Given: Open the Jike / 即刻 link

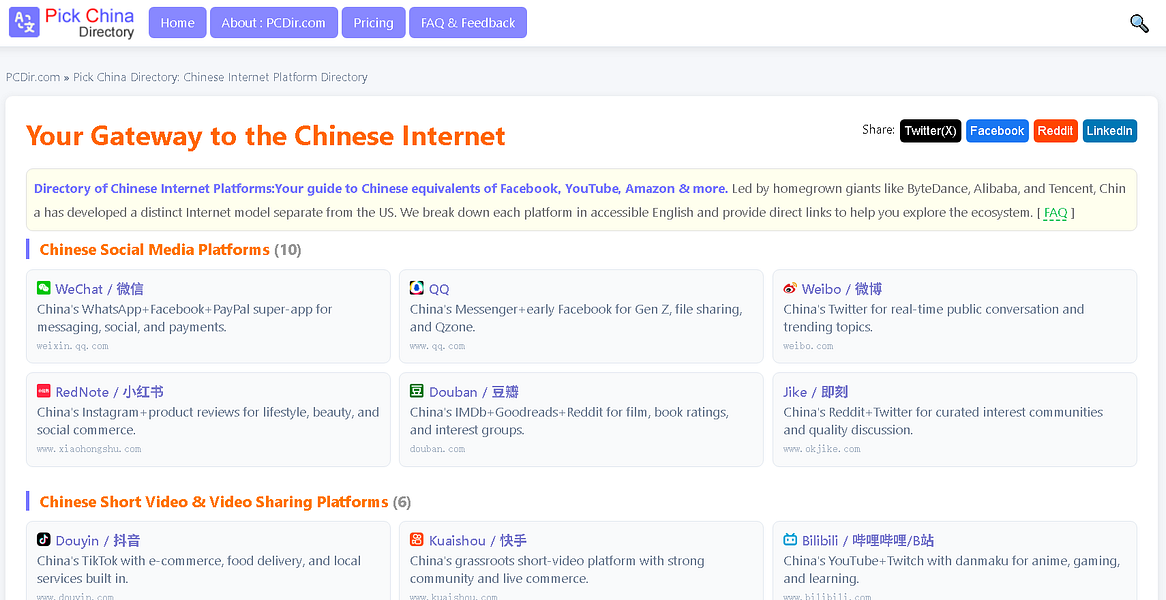Looking at the screenshot, I should coord(816,393).
